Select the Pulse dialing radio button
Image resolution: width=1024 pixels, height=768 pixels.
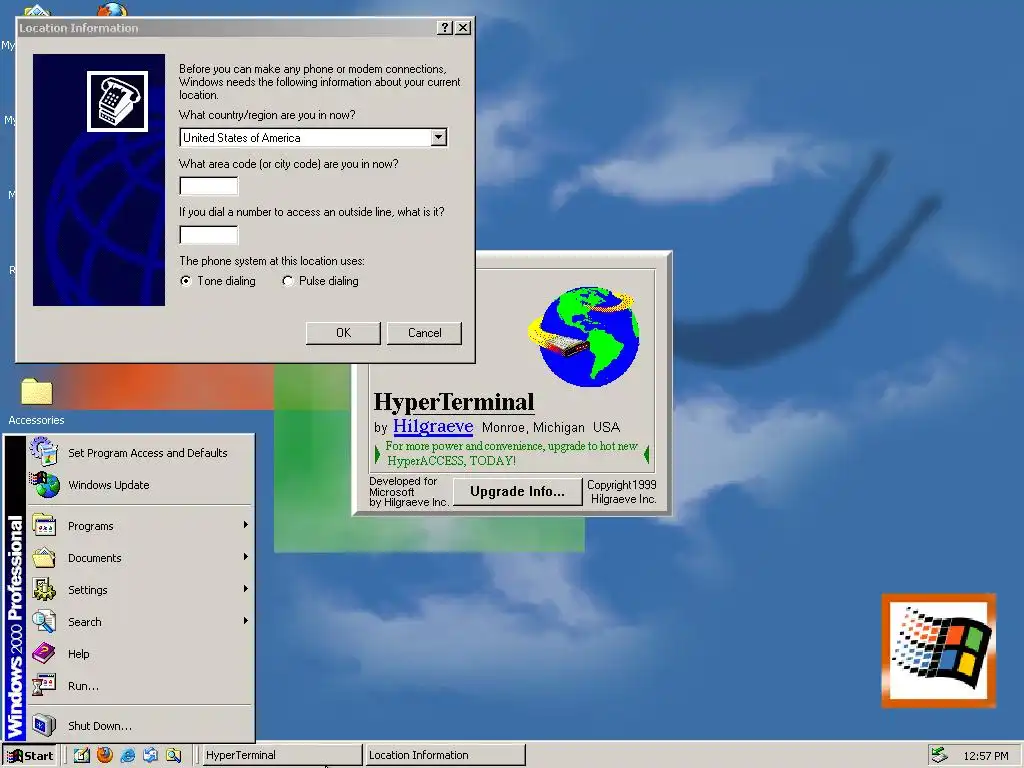pos(287,281)
